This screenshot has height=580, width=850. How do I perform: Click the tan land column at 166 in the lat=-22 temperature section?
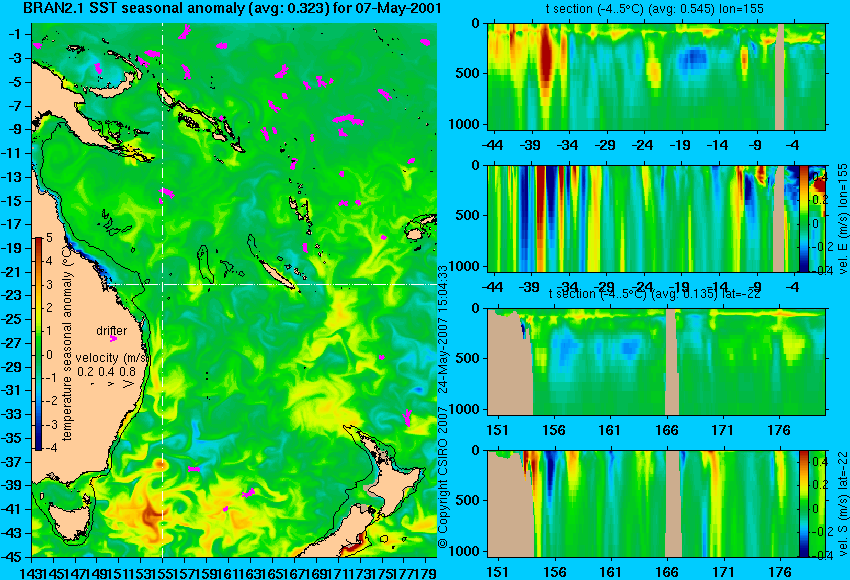(672, 362)
